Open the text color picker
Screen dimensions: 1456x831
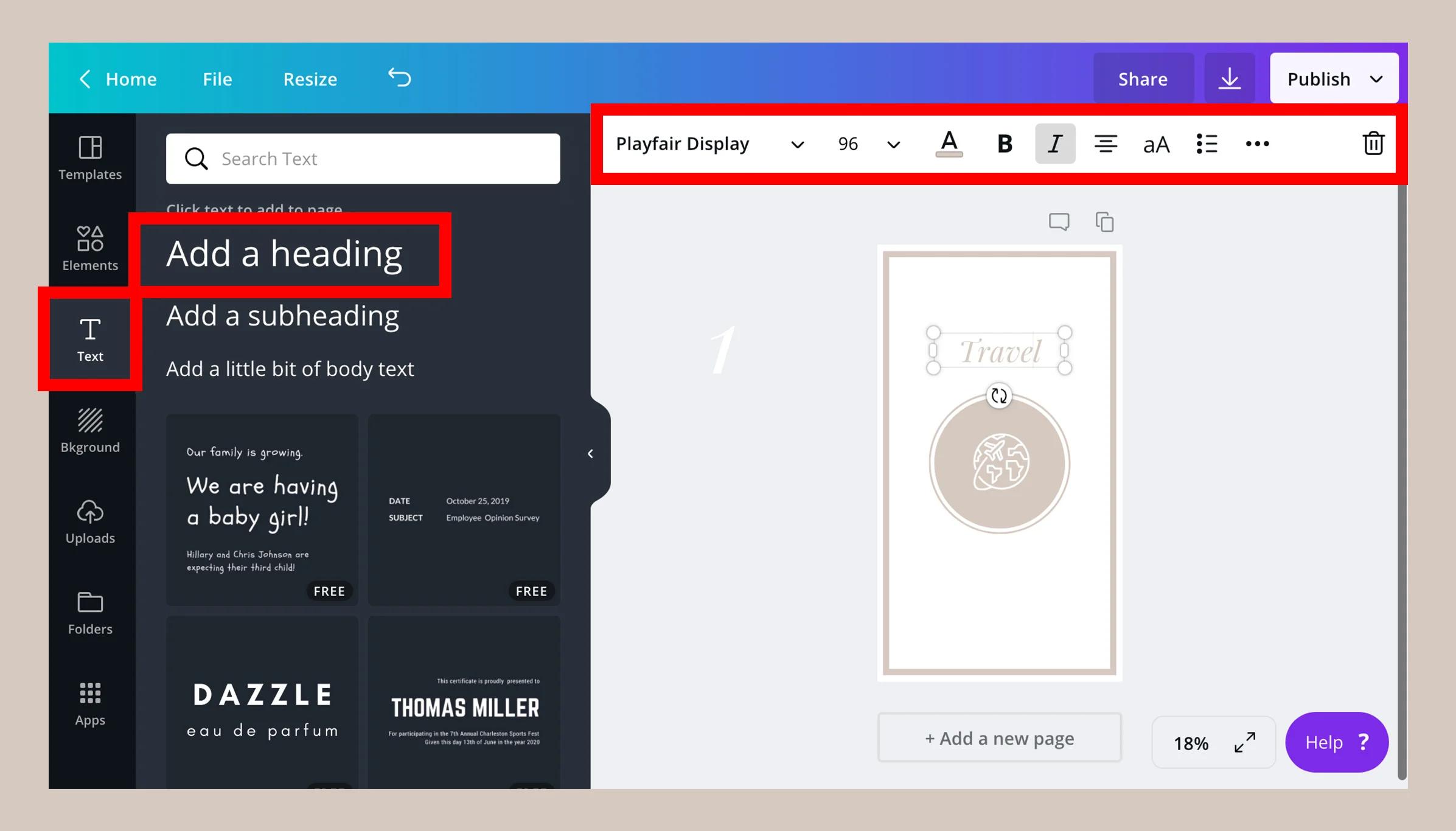coord(949,144)
